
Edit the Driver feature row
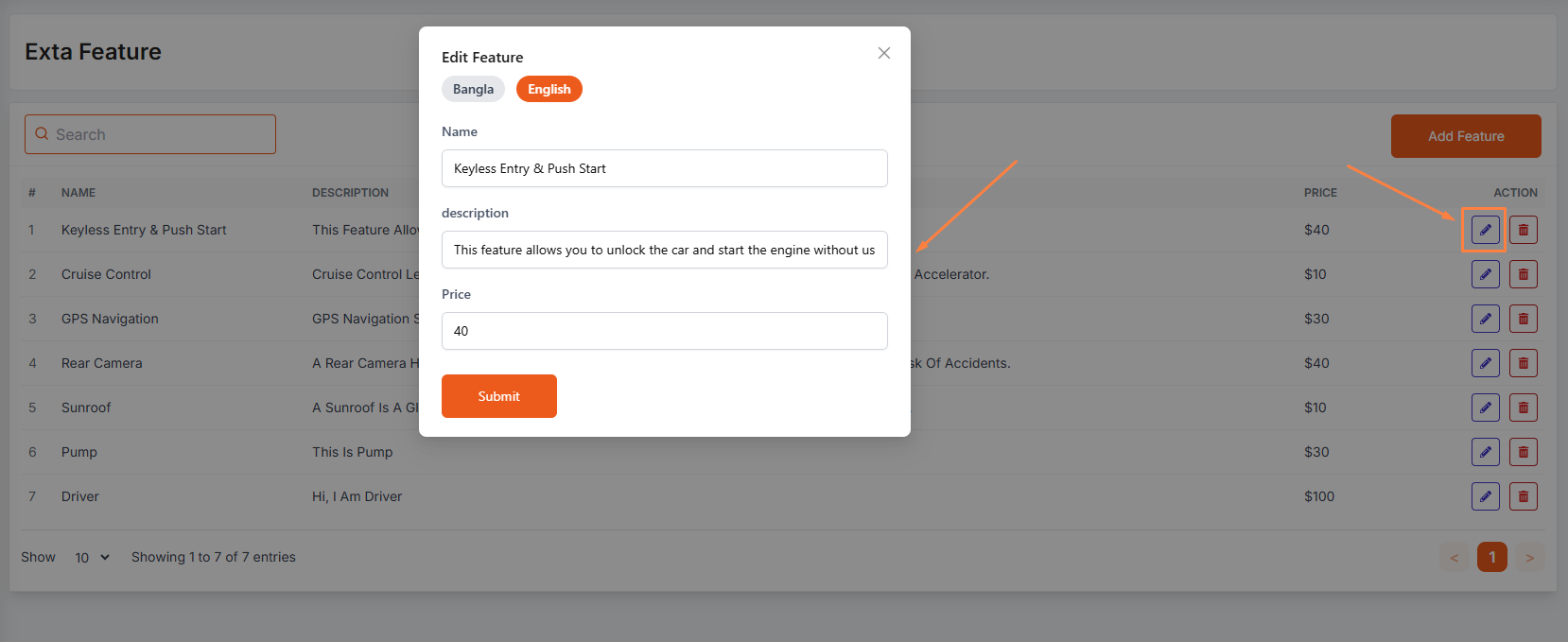coord(1485,496)
